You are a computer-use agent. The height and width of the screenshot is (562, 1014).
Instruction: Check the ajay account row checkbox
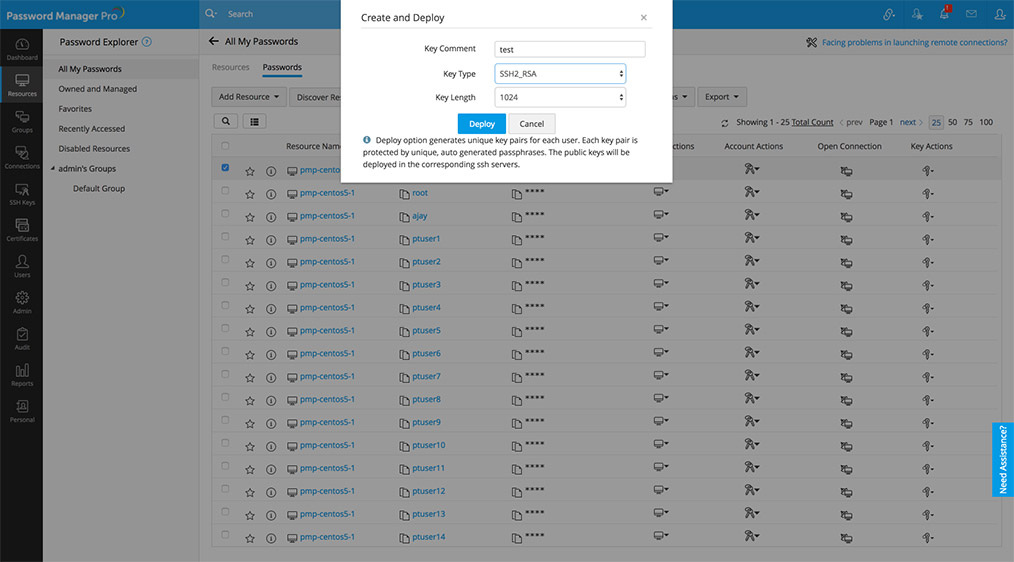coord(225,213)
